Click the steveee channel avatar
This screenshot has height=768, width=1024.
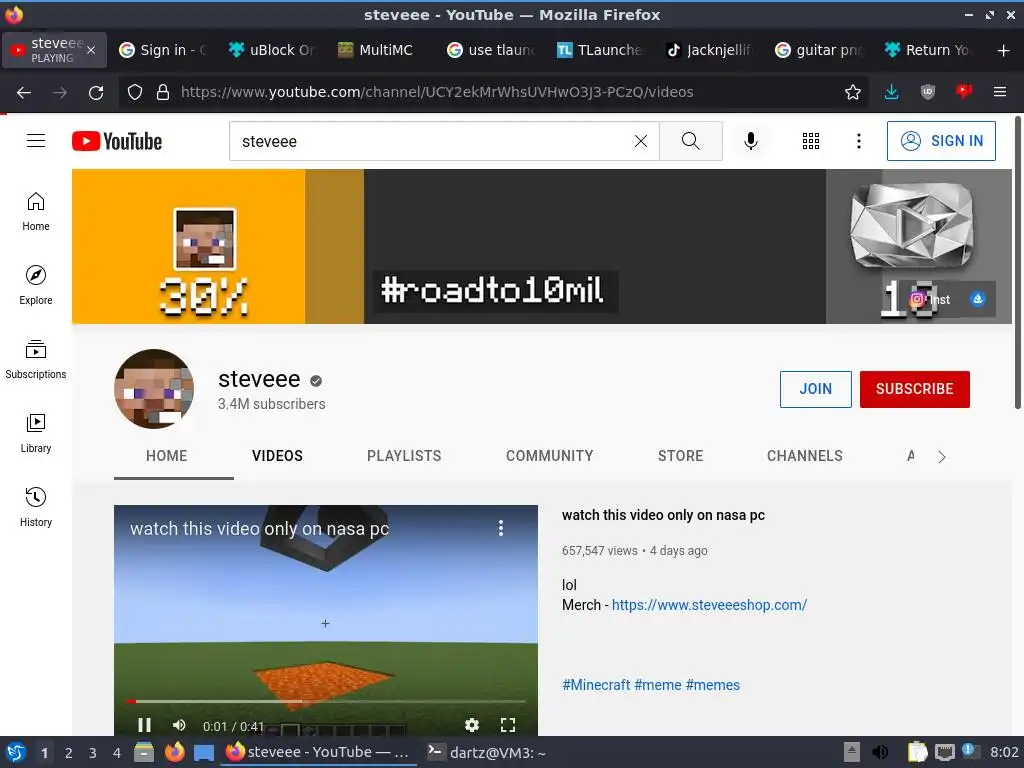[154, 389]
